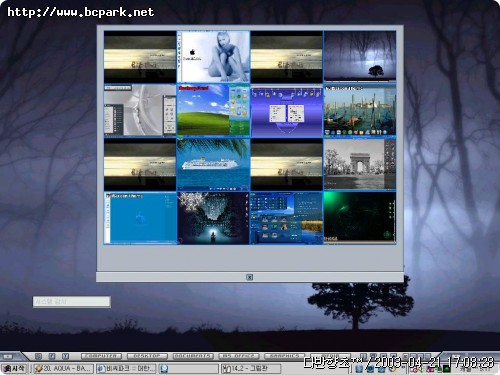Open the misty forest lone tree thumbnail
The height and width of the screenshot is (375, 500).
tap(360, 57)
